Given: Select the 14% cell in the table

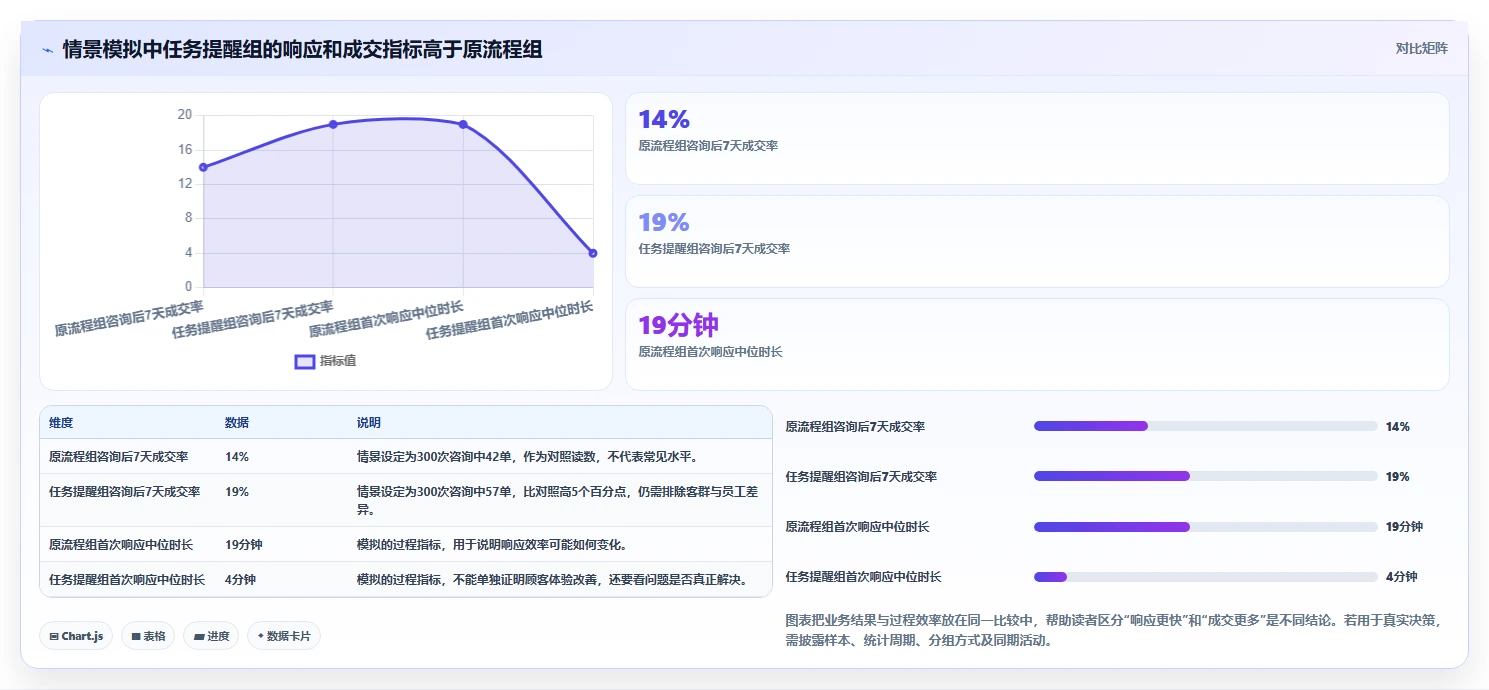Looking at the screenshot, I should 237,456.
